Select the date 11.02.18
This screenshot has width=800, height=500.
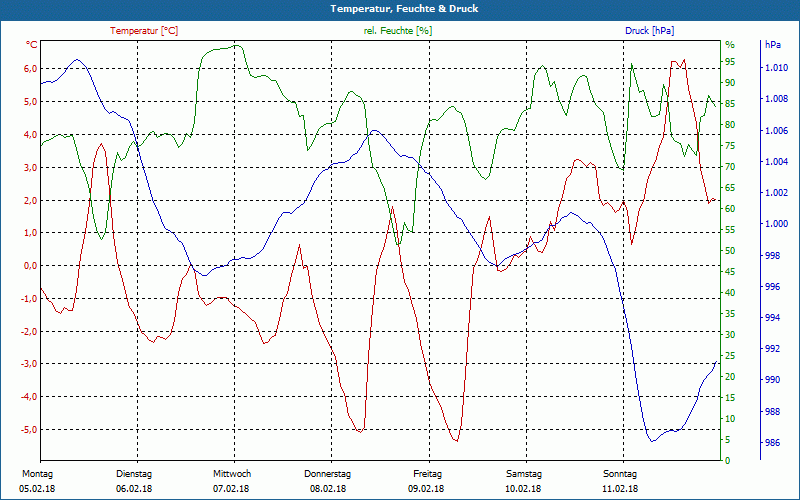[x=620, y=489]
